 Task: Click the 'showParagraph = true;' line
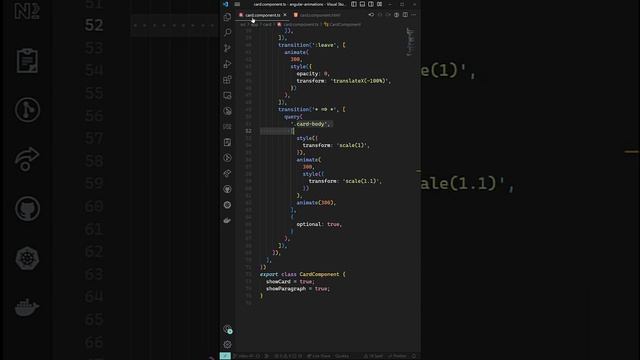(x=298, y=289)
